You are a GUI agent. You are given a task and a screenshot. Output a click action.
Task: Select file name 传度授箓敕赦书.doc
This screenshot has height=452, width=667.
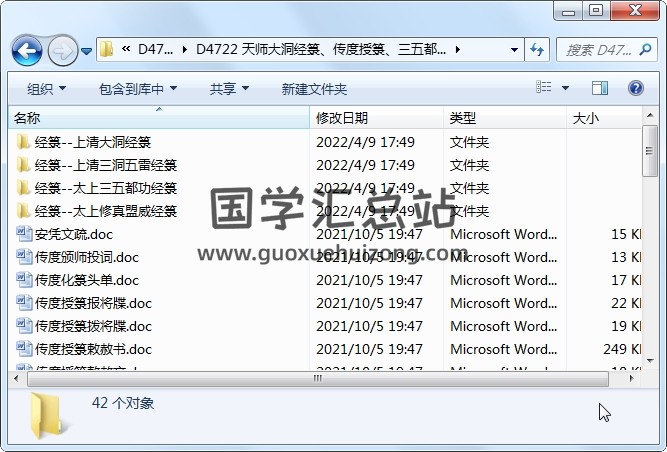click(93, 349)
